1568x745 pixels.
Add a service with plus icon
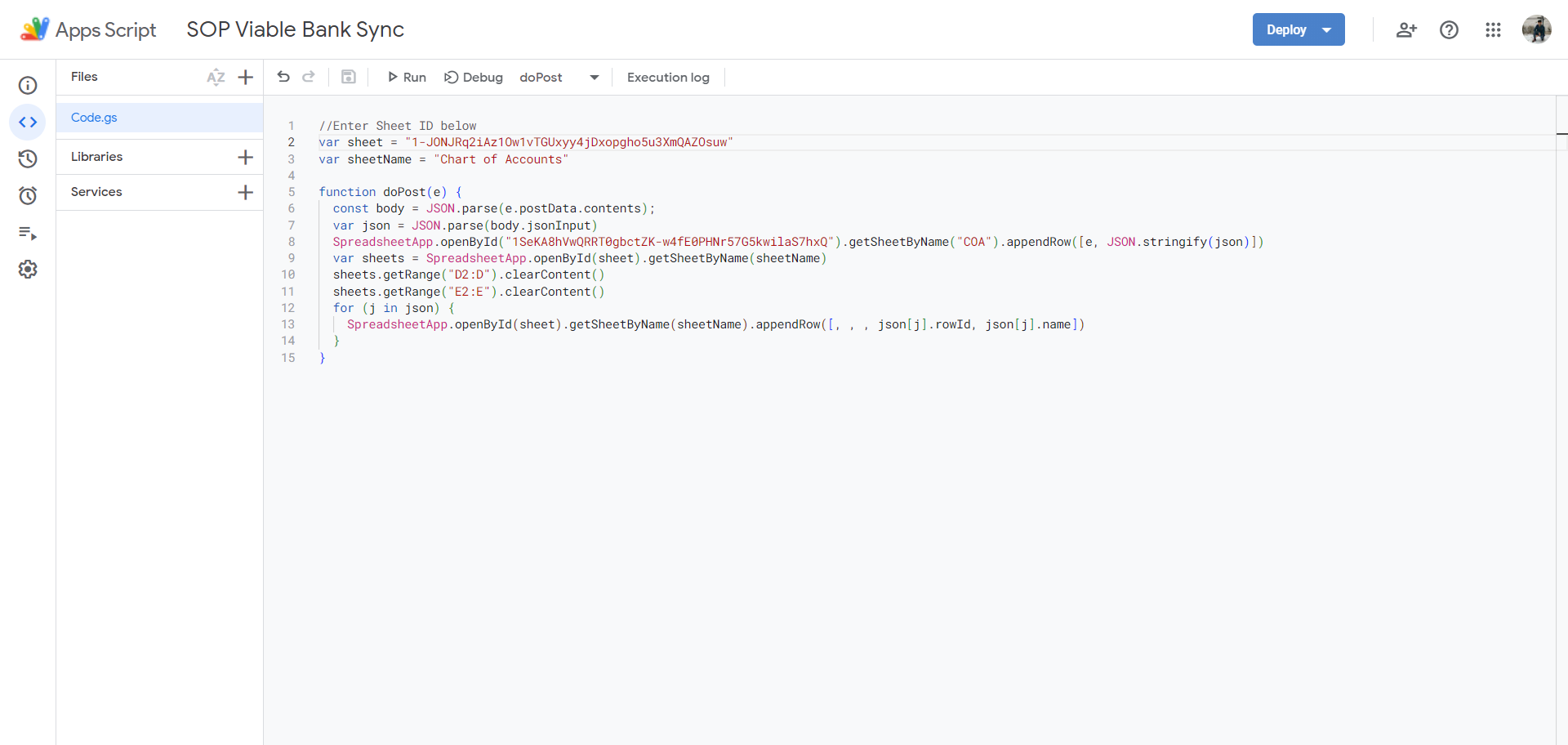(x=245, y=192)
